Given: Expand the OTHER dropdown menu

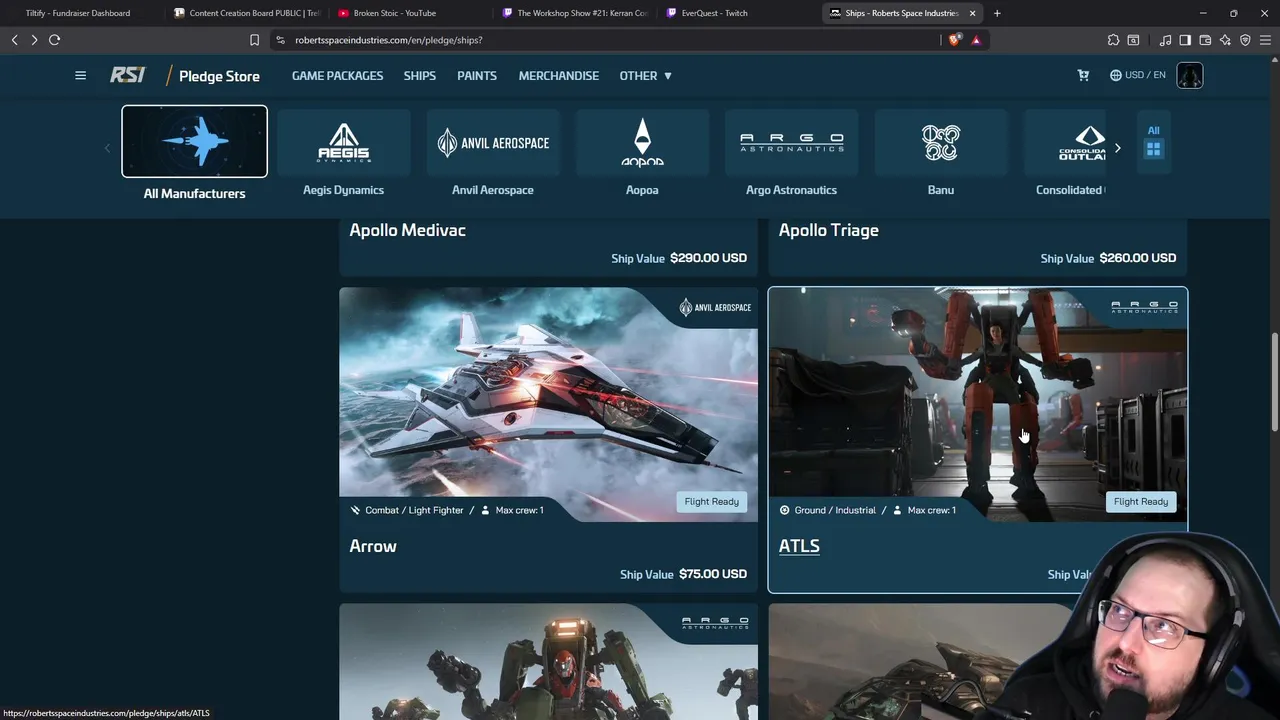Looking at the screenshot, I should pos(645,76).
